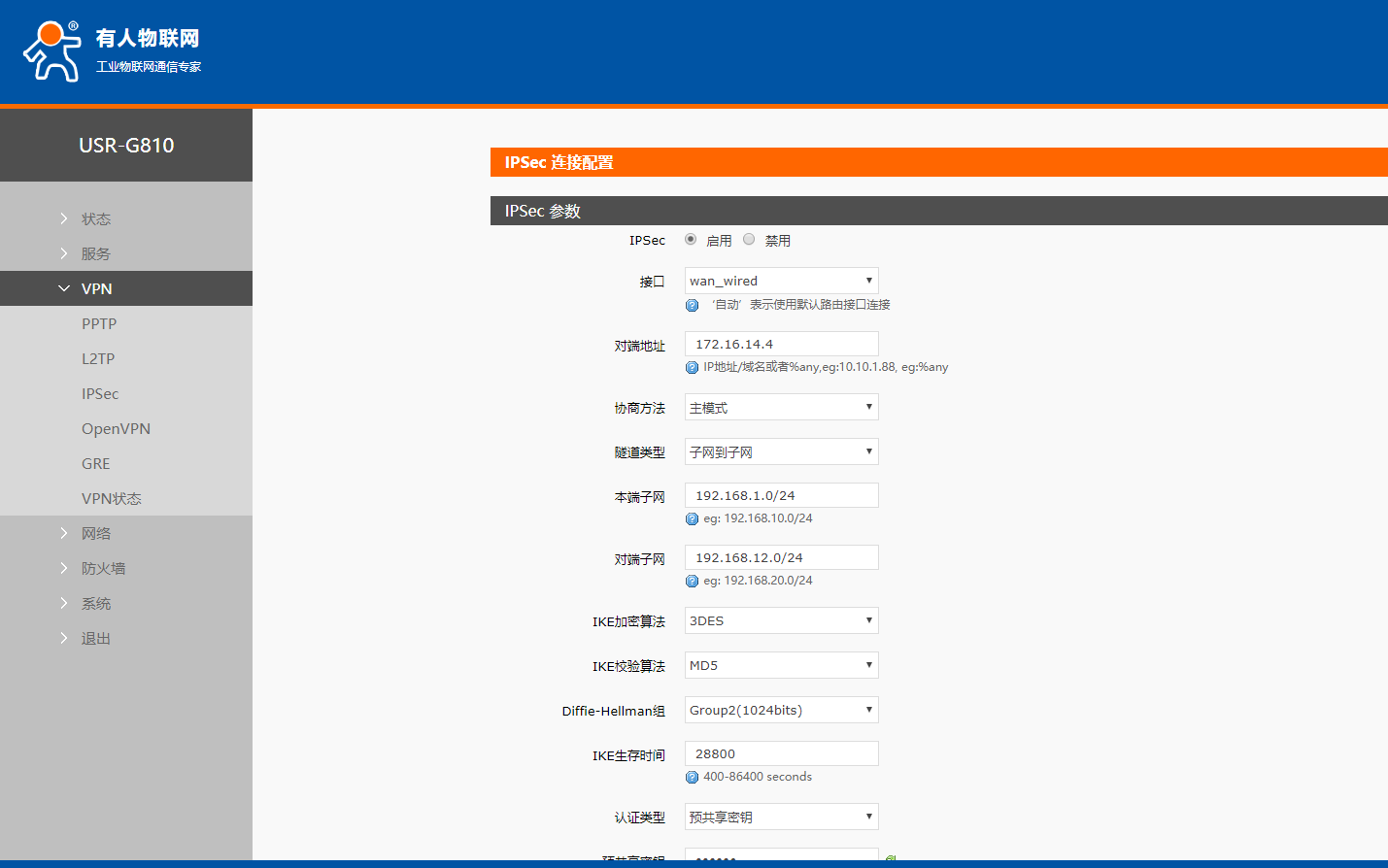Collapse the VPN menu chevron
Image resolution: width=1388 pixels, height=868 pixels.
click(64, 288)
